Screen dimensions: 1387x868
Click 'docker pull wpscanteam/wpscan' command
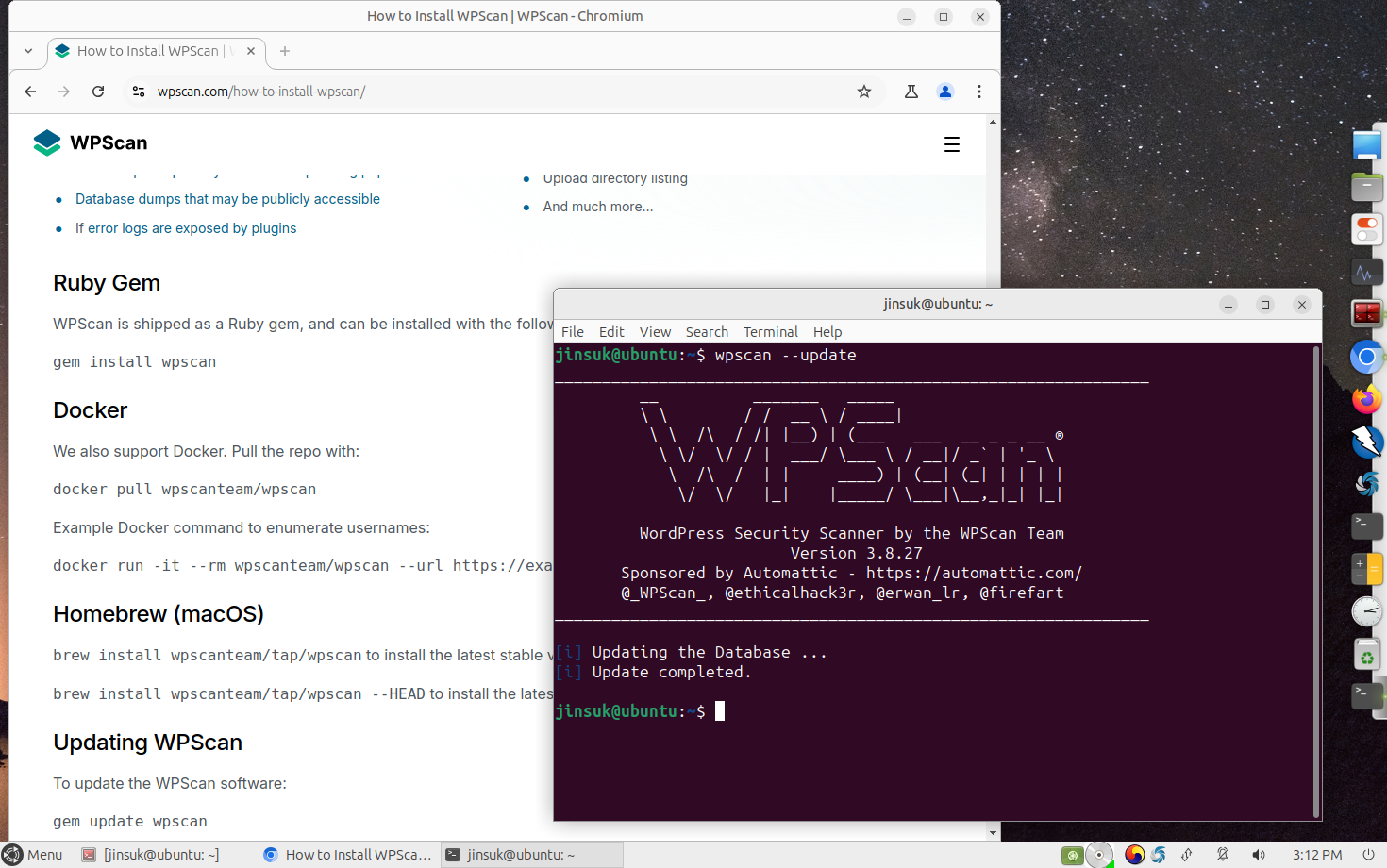(x=185, y=490)
